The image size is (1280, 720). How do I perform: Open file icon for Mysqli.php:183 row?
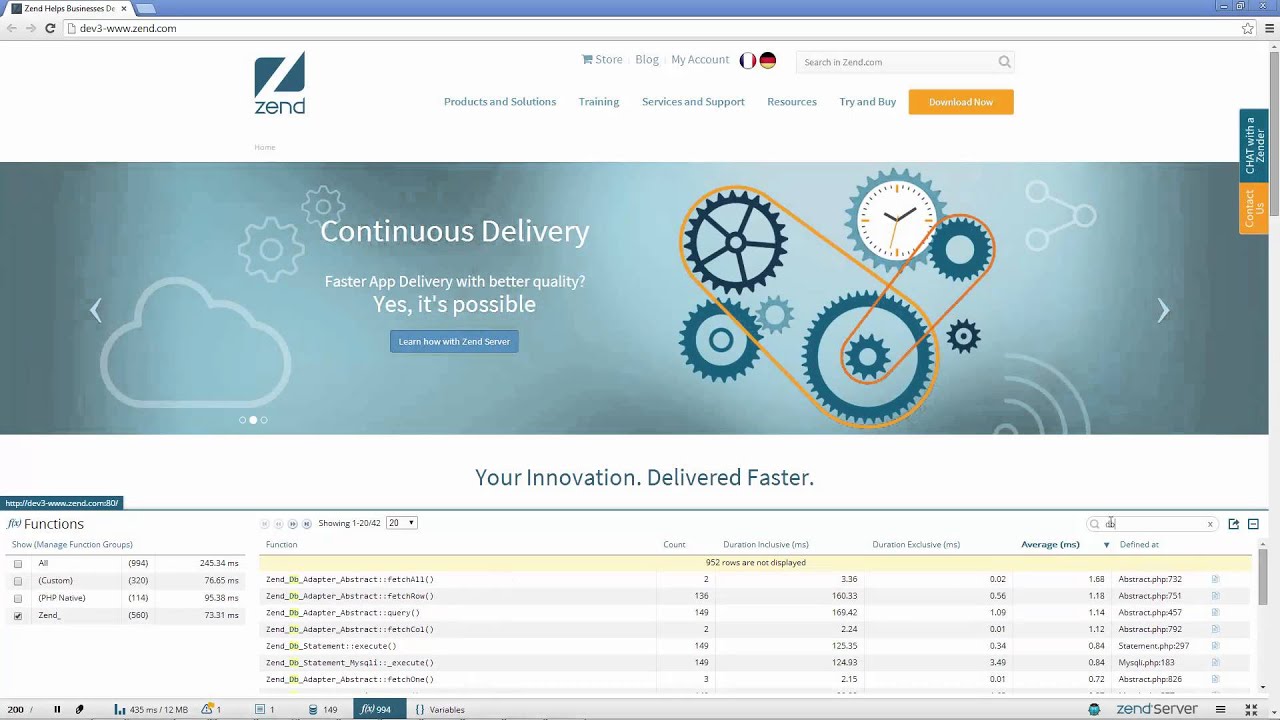coord(1216,662)
